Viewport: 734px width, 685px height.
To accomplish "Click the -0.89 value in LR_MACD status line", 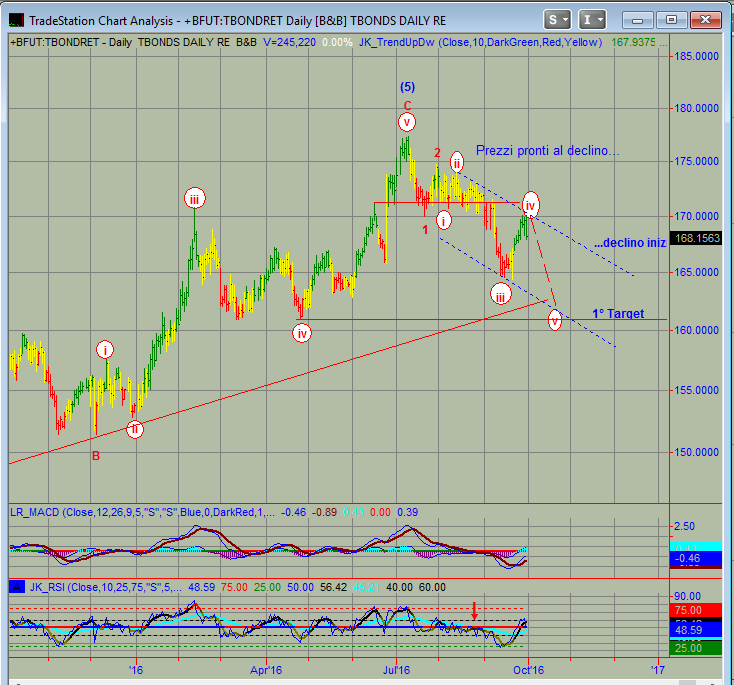I will pos(324,512).
